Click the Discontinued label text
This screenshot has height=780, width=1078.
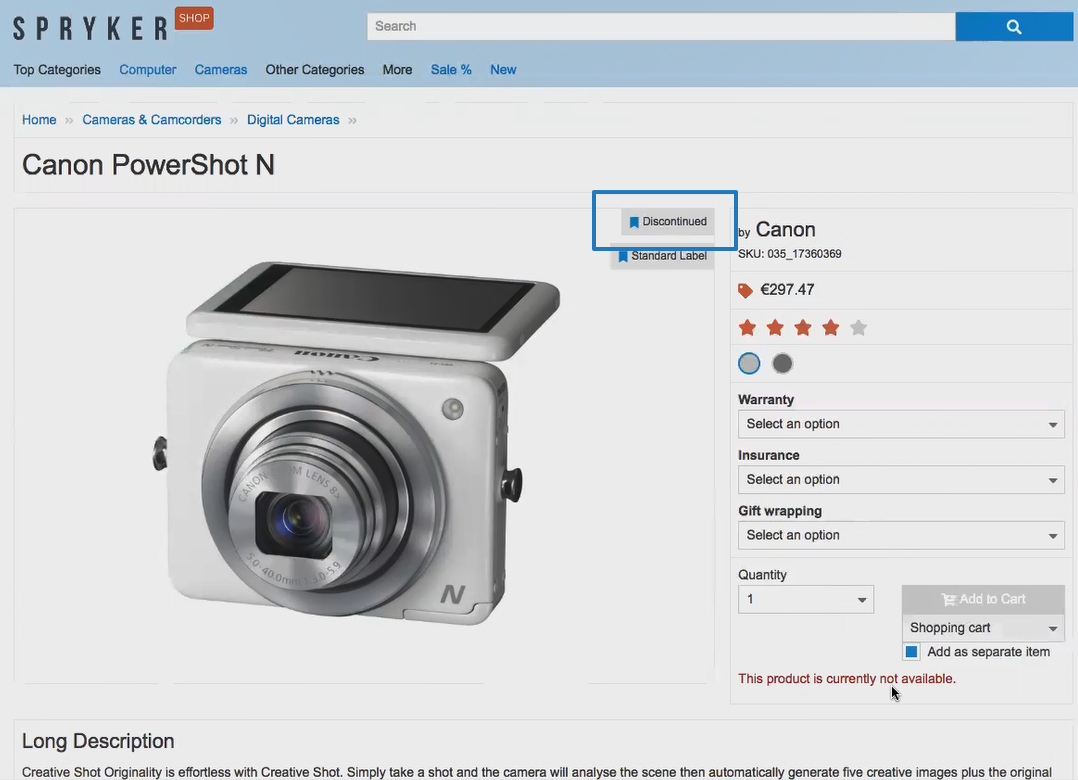[674, 222]
